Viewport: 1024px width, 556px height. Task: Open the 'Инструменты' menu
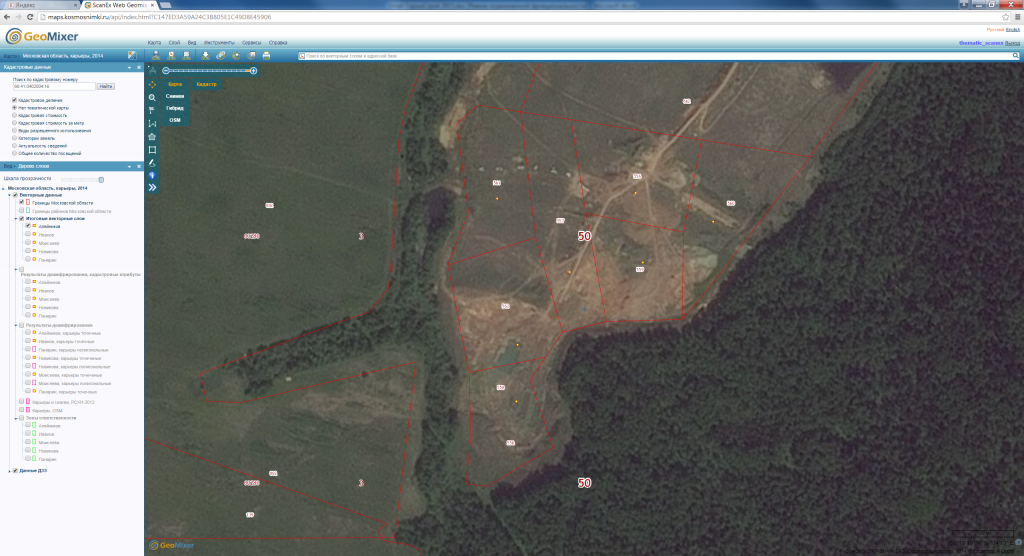click(x=219, y=43)
